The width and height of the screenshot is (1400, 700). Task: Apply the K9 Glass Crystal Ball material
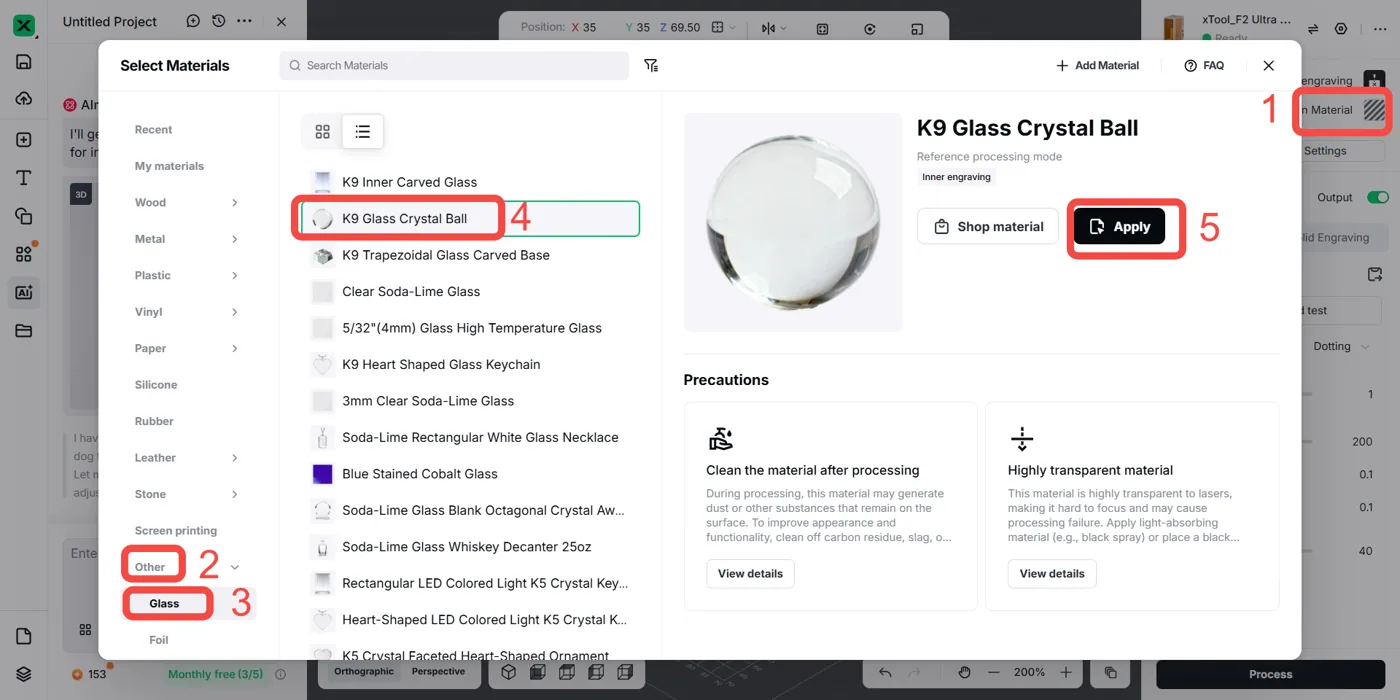tap(1119, 227)
